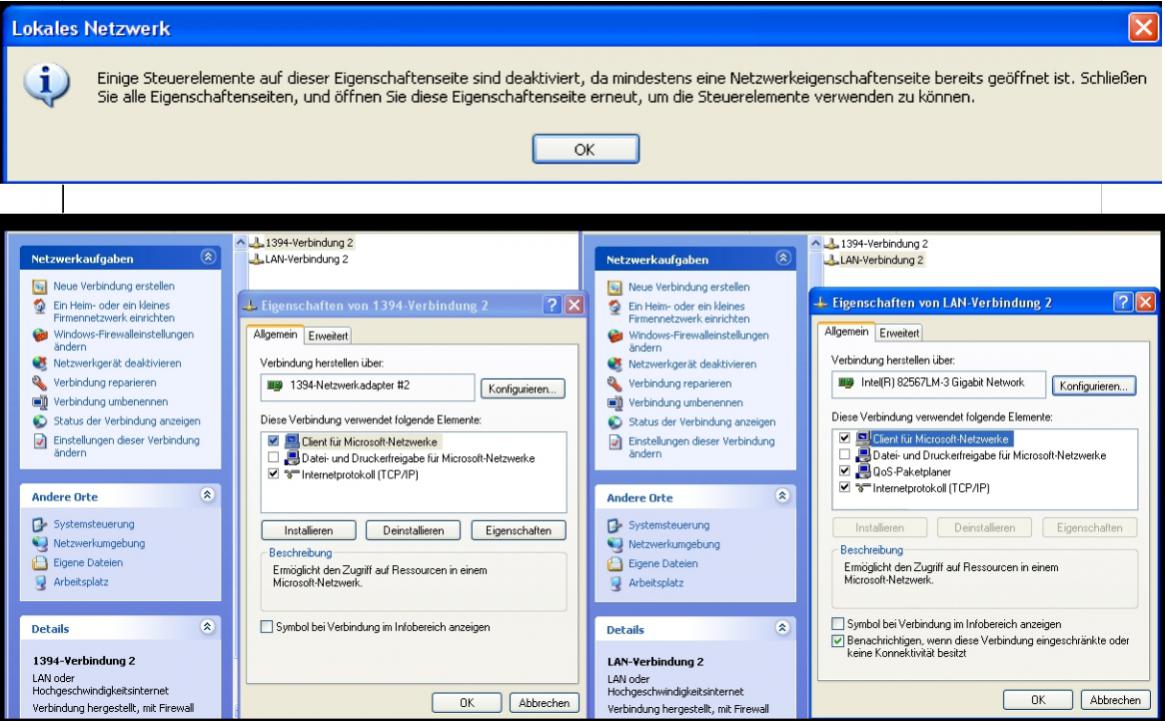This screenshot has width=1165, height=721.
Task: Toggle Internetprotokoll (TCP/IP) in 1394 properties
Action: point(273,473)
